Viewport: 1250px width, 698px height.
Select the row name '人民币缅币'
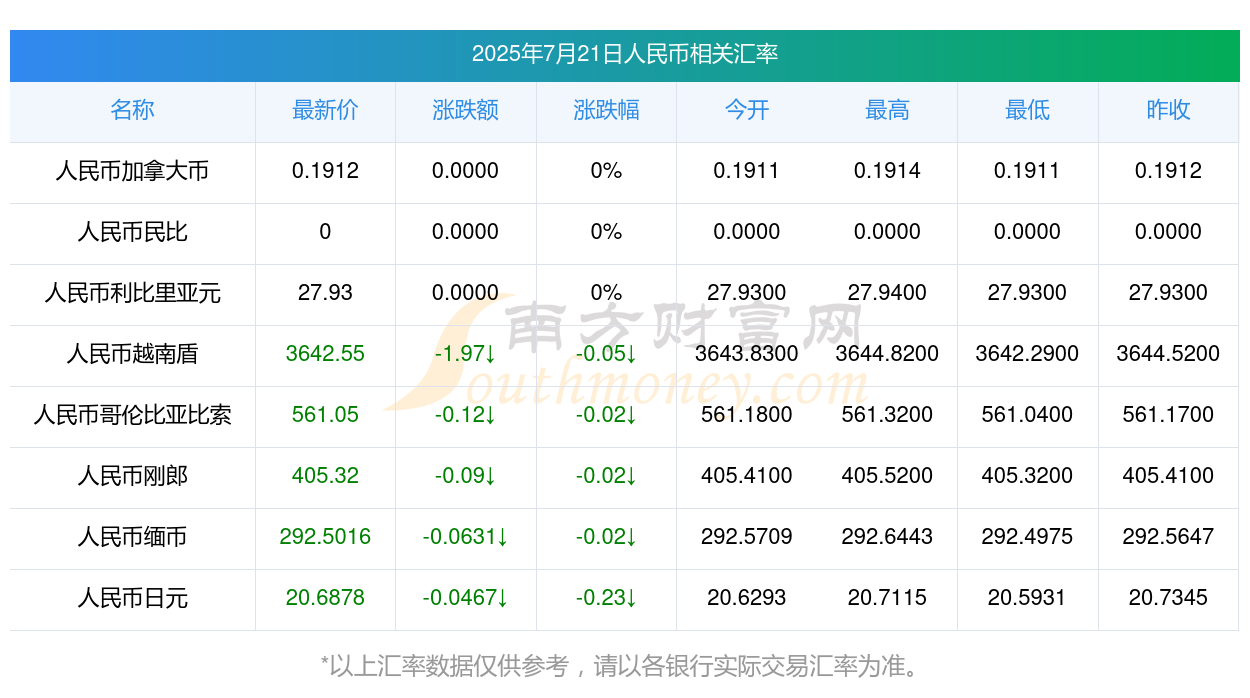tap(132, 537)
